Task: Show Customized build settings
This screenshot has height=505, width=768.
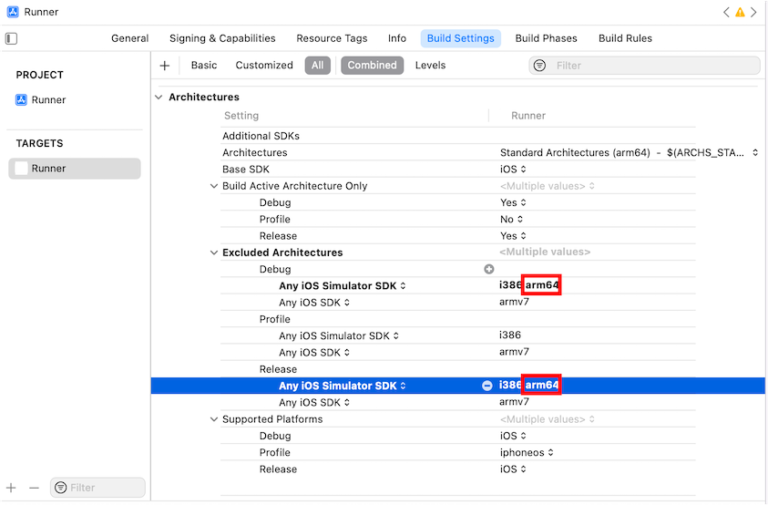Action: pos(264,65)
